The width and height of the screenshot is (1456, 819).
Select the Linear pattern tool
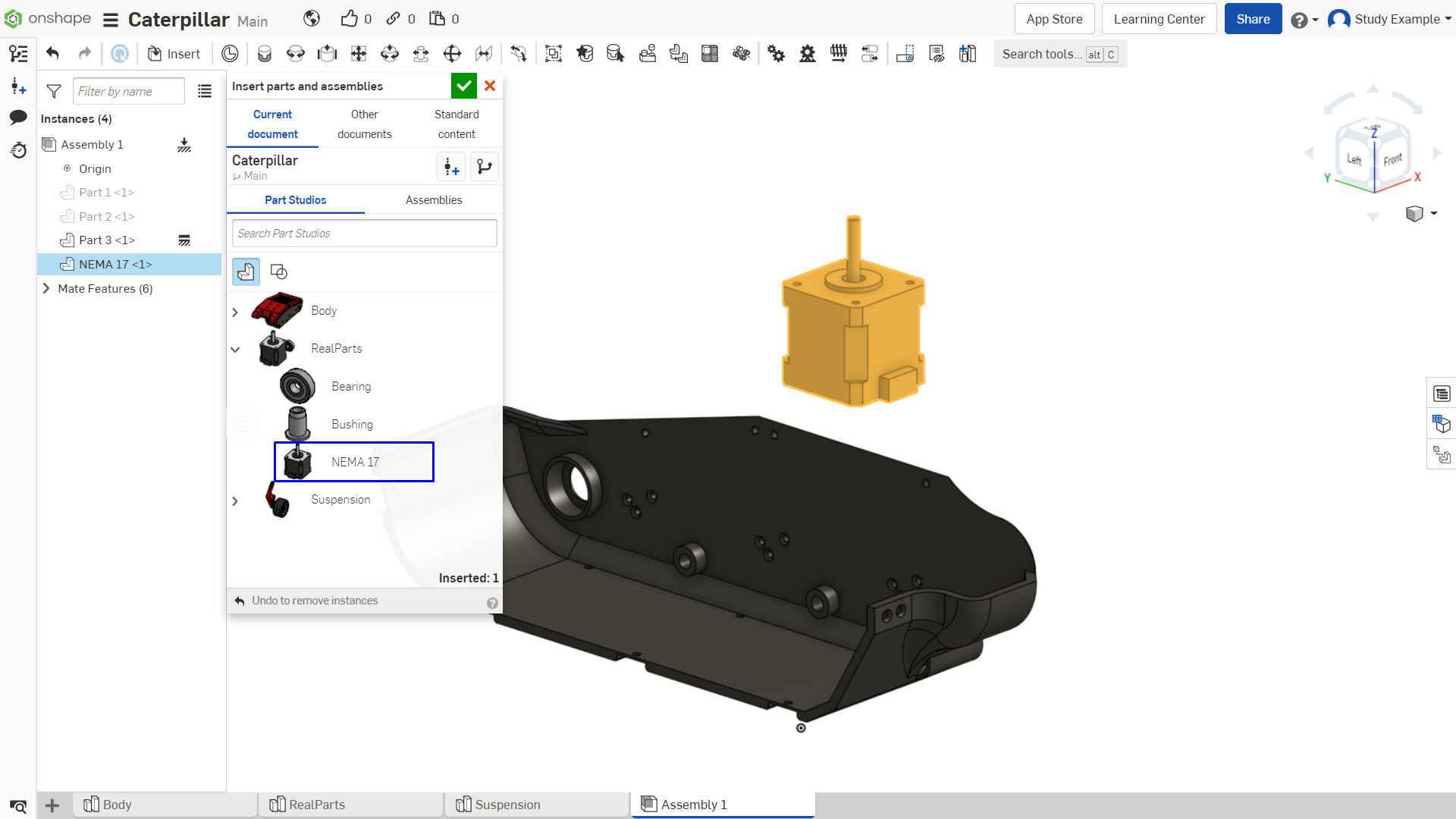pyautogui.click(x=710, y=53)
